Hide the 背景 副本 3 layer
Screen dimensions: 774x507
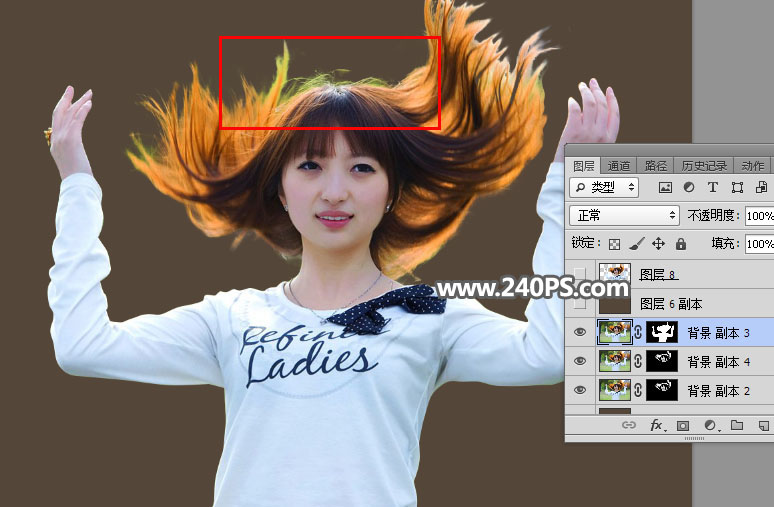[x=580, y=332]
